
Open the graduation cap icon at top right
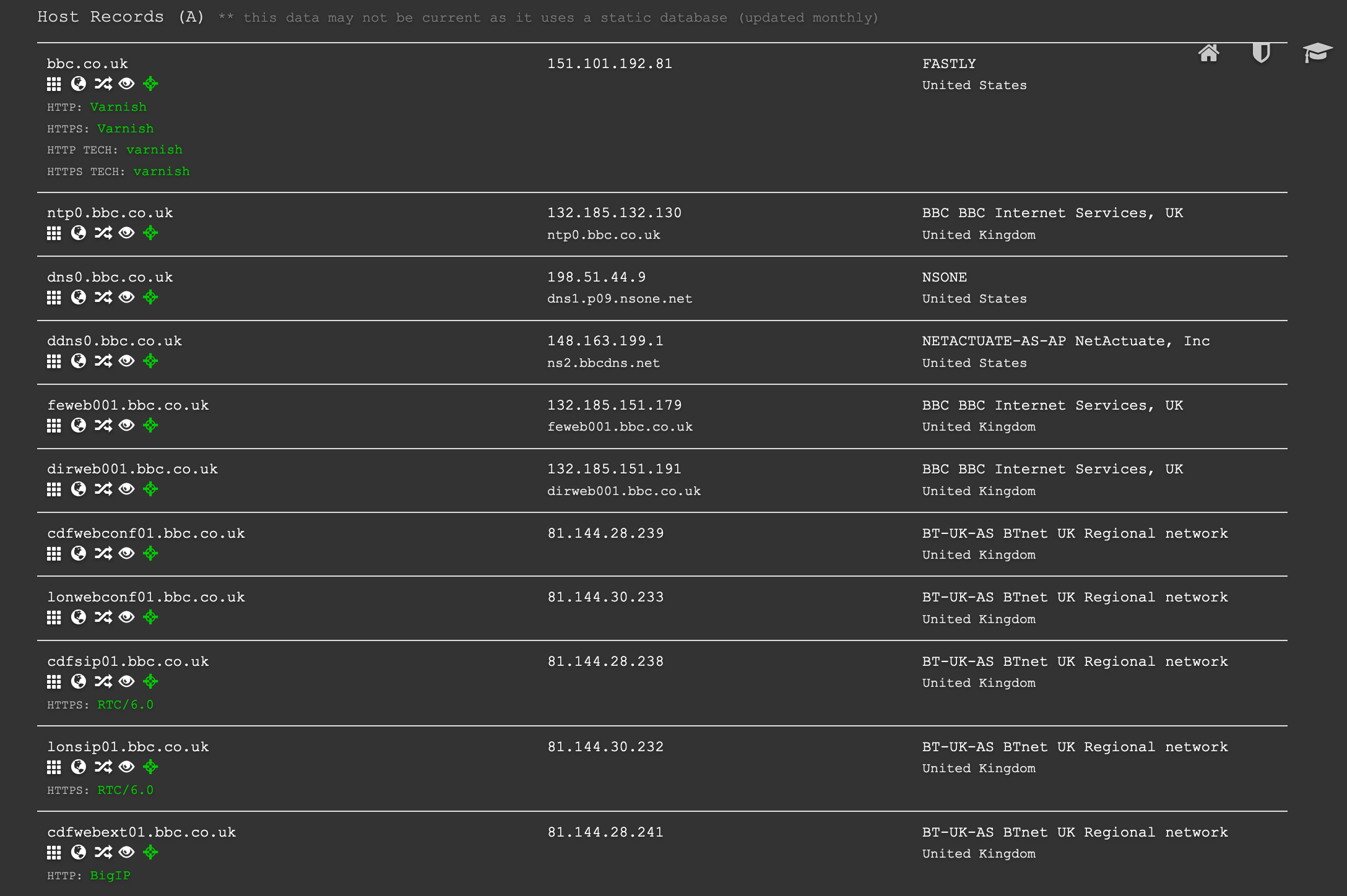pyautogui.click(x=1317, y=54)
